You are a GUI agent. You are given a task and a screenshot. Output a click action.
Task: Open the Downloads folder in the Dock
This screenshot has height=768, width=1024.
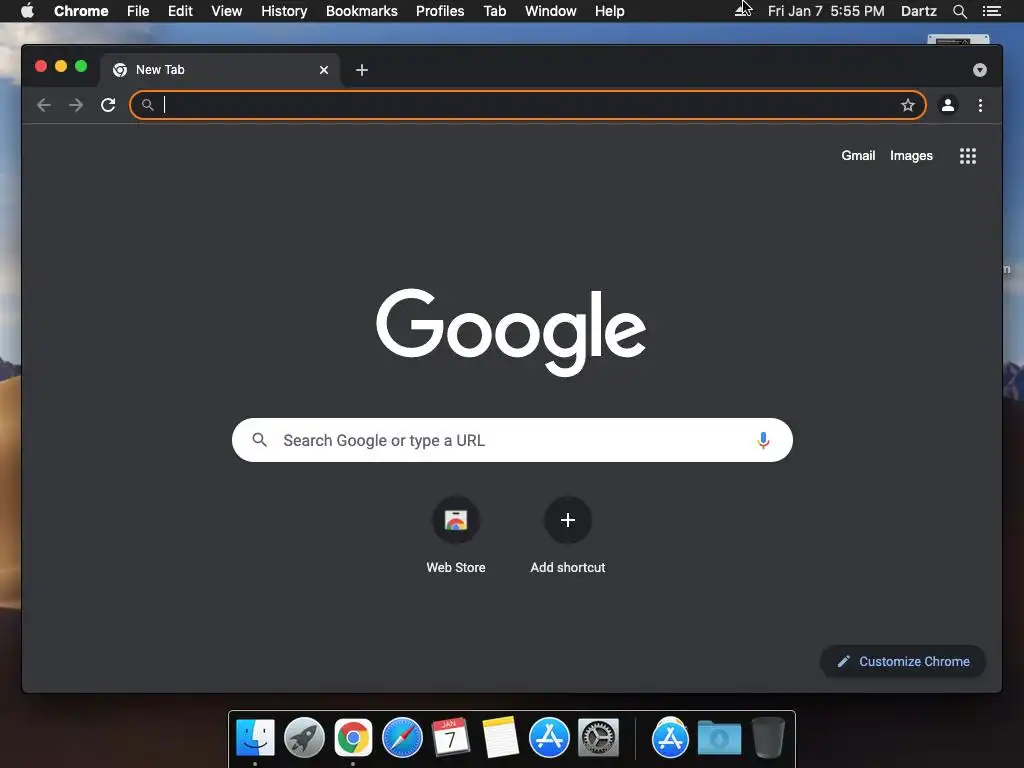pos(719,739)
